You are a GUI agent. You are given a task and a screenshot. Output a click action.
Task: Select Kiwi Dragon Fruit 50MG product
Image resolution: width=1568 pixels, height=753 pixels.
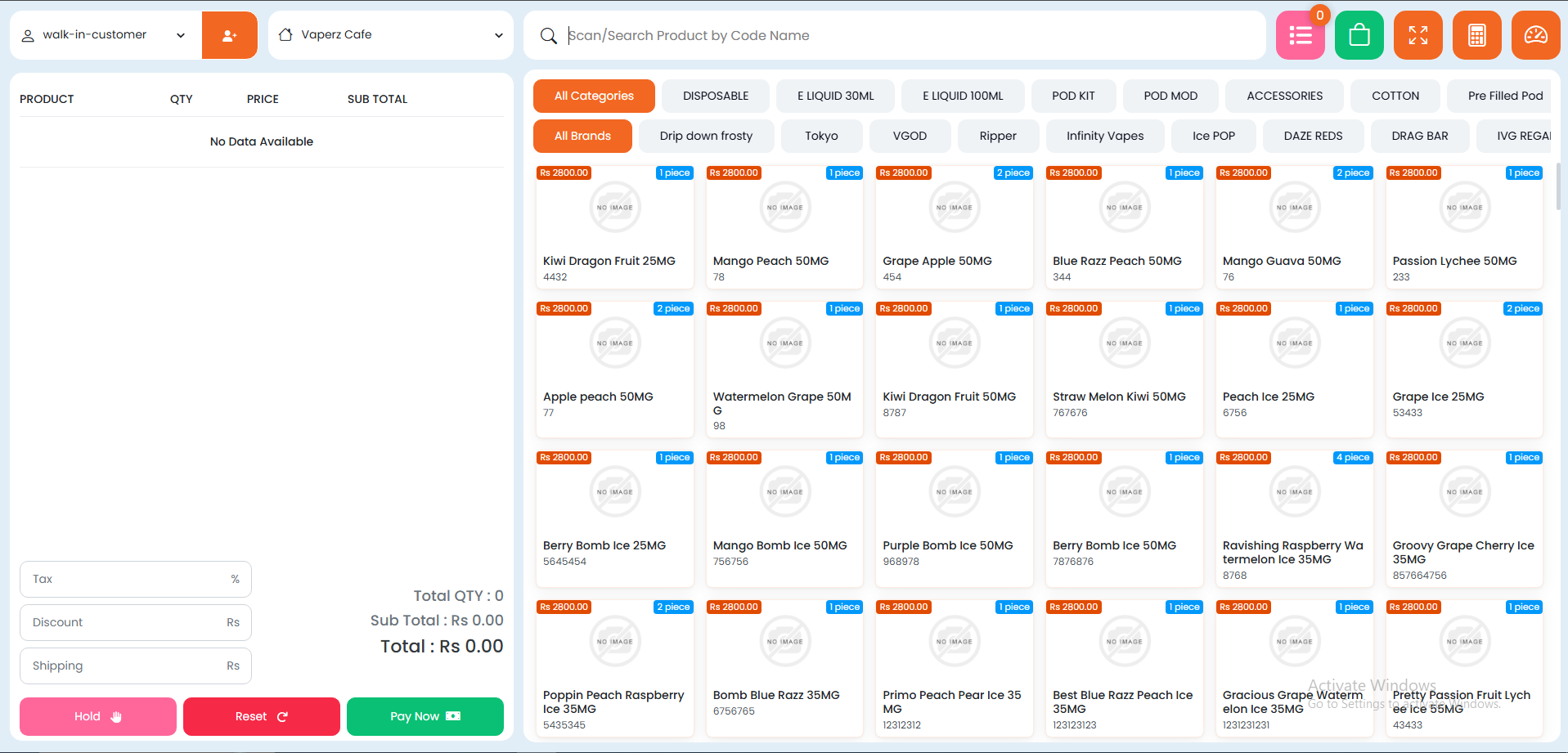pos(955,370)
